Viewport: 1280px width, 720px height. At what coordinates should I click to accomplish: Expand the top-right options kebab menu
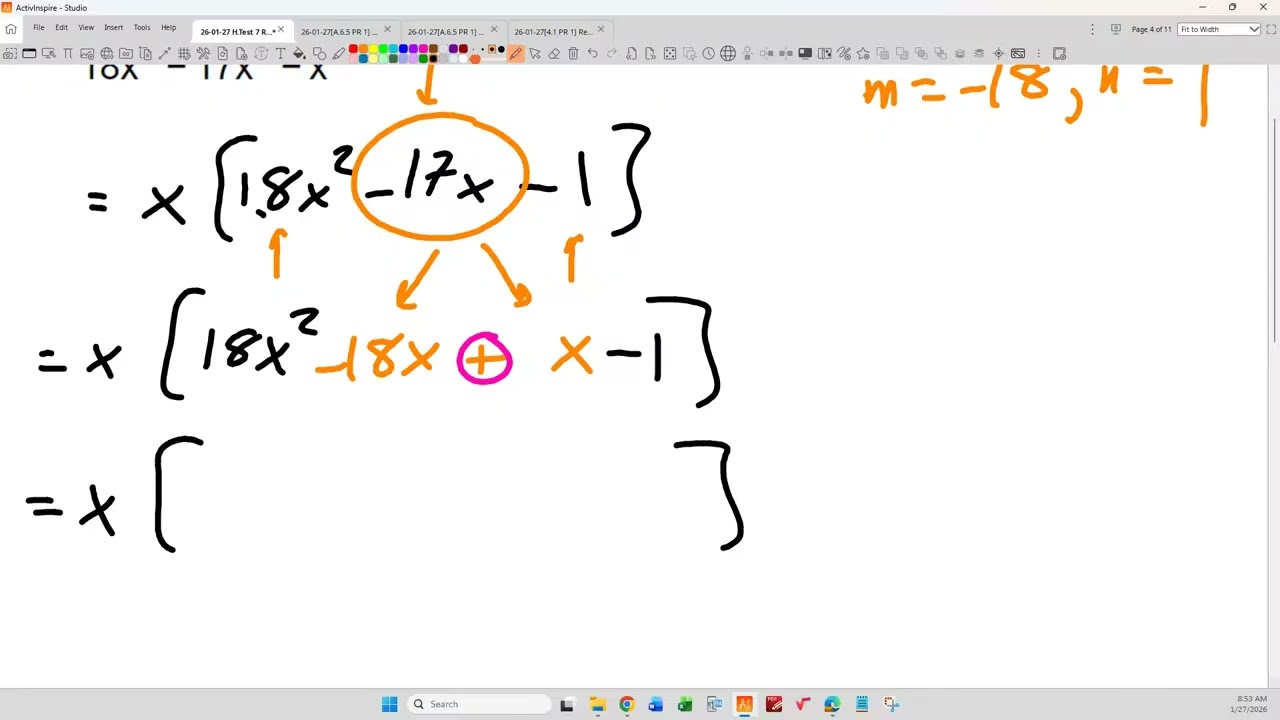(x=1091, y=29)
